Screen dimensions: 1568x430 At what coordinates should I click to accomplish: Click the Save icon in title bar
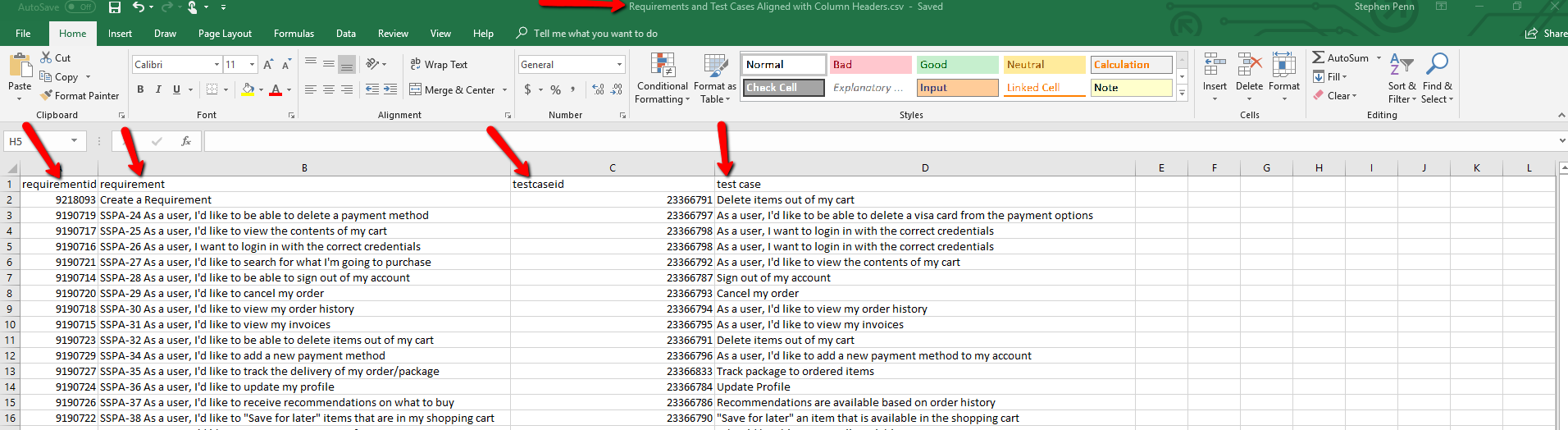tap(115, 7)
